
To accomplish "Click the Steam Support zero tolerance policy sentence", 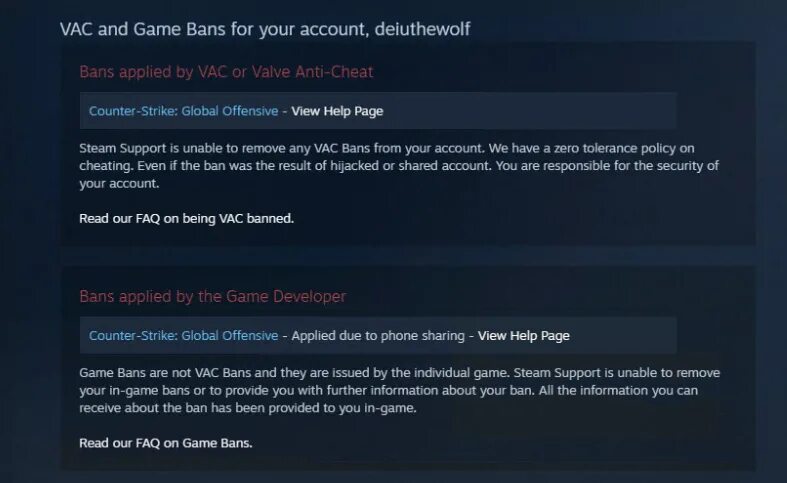I will [386, 149].
